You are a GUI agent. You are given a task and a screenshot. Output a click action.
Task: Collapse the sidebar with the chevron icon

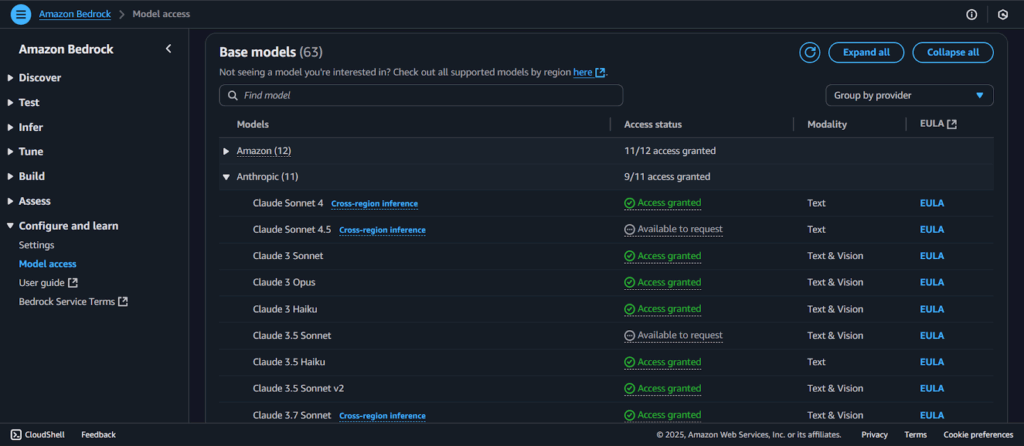click(x=168, y=49)
